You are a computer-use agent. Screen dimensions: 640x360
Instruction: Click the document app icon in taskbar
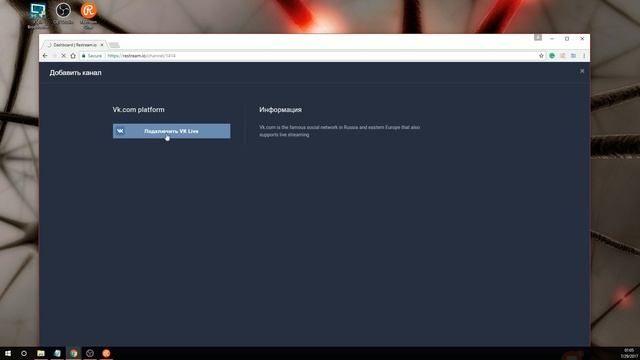click(57, 353)
